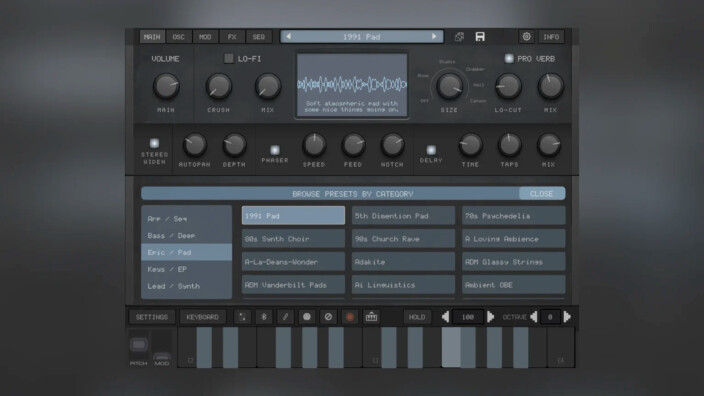This screenshot has width=704, height=396.
Task: Save the preset with the floppy disk icon
Action: pyautogui.click(x=480, y=37)
